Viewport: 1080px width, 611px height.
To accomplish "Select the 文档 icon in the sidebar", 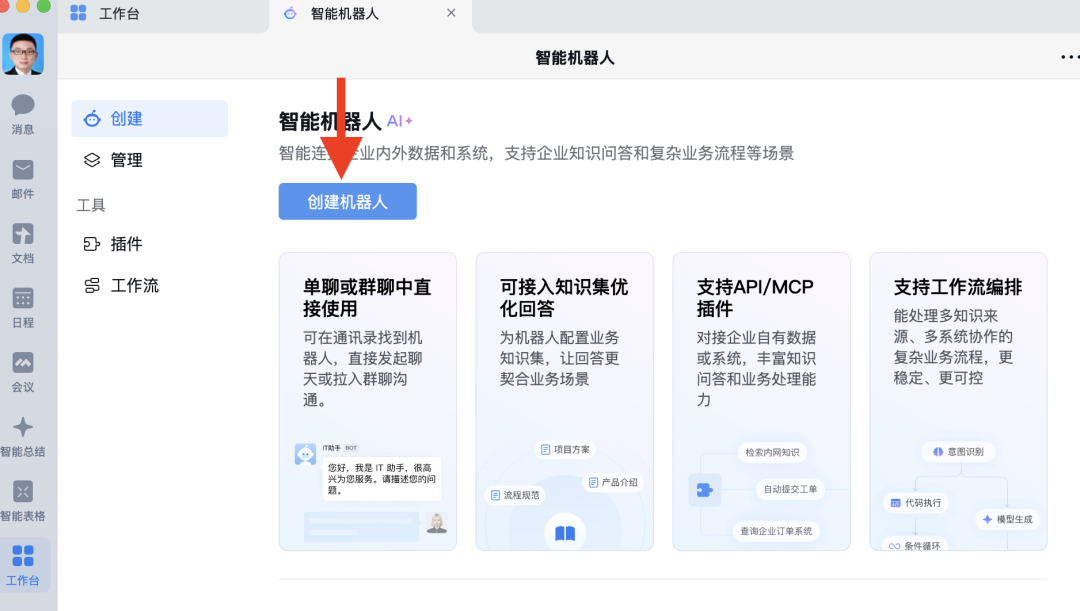I will (x=23, y=240).
